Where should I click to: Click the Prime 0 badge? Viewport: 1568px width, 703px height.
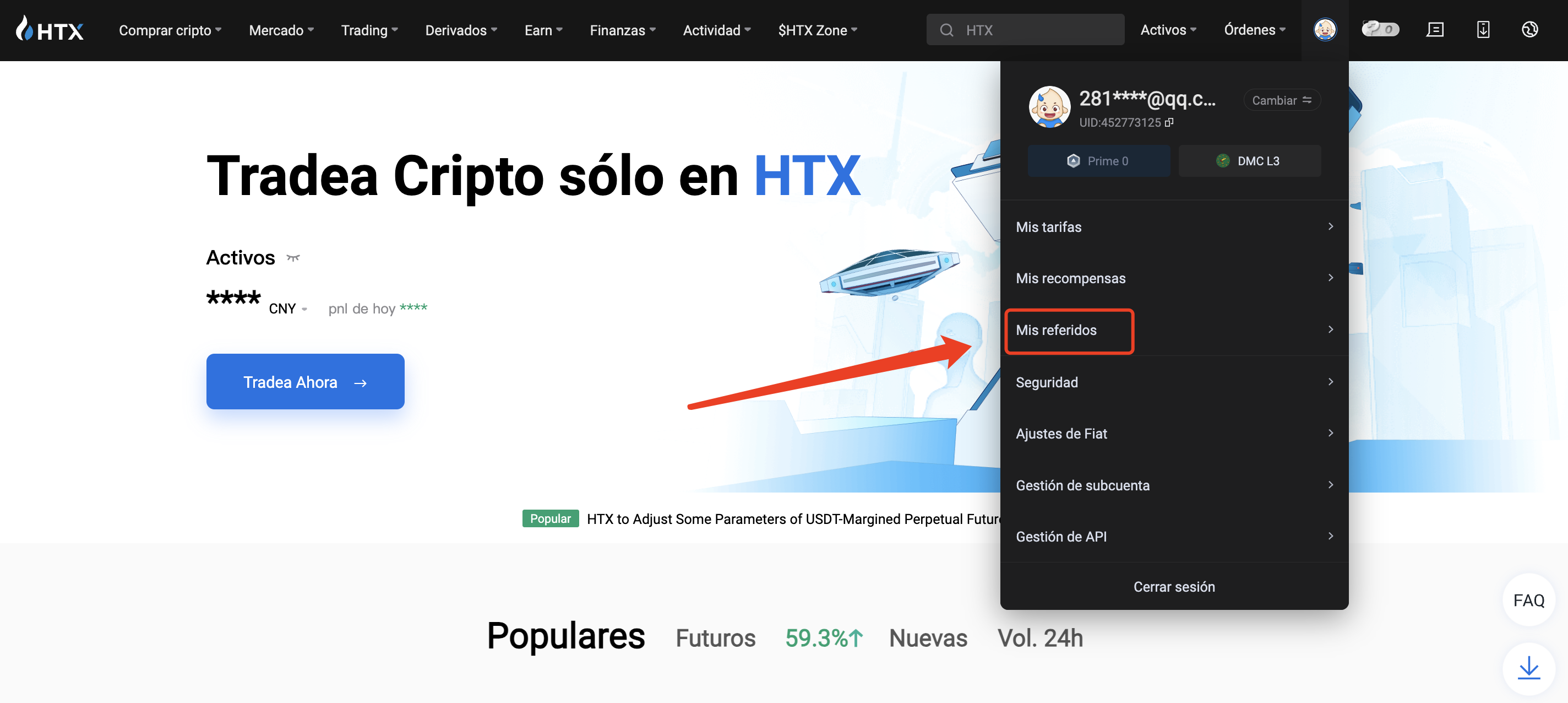(1099, 161)
